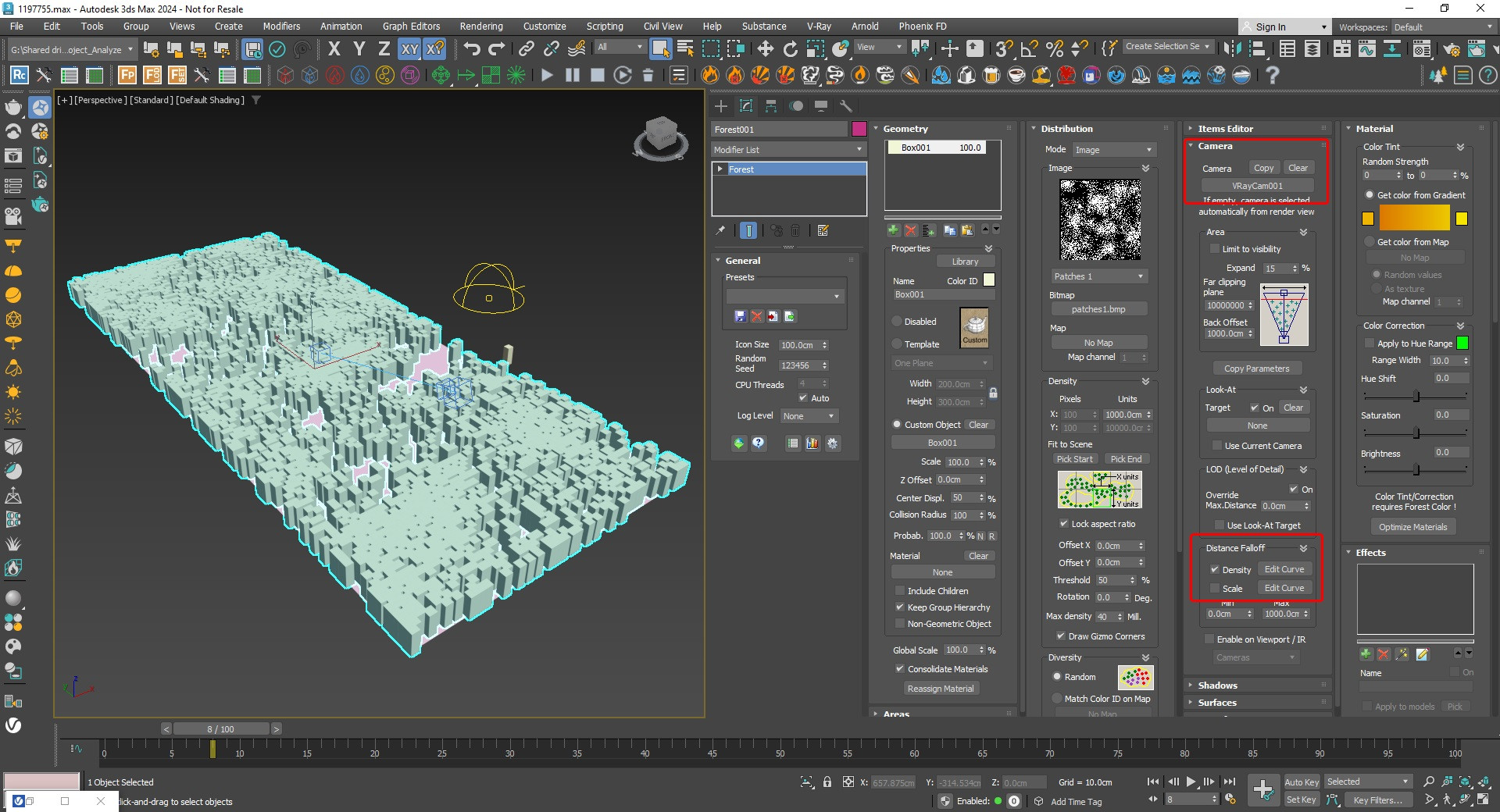Image resolution: width=1500 pixels, height=812 pixels.
Task: Activate the Select Object tool
Action: tap(661, 48)
